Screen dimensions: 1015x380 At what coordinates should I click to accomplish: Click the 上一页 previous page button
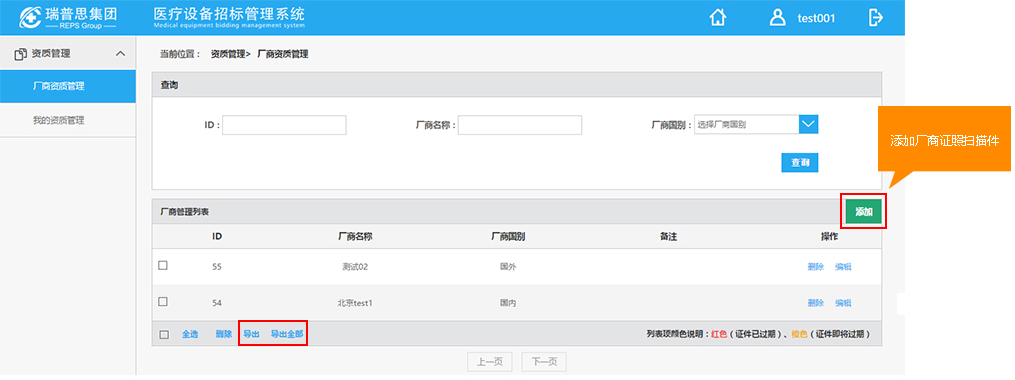[x=489, y=362]
